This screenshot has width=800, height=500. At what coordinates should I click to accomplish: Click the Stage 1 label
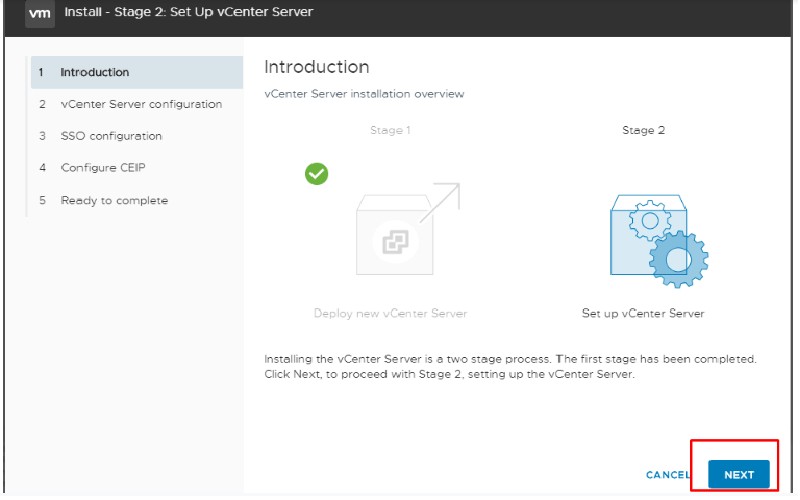(x=390, y=131)
